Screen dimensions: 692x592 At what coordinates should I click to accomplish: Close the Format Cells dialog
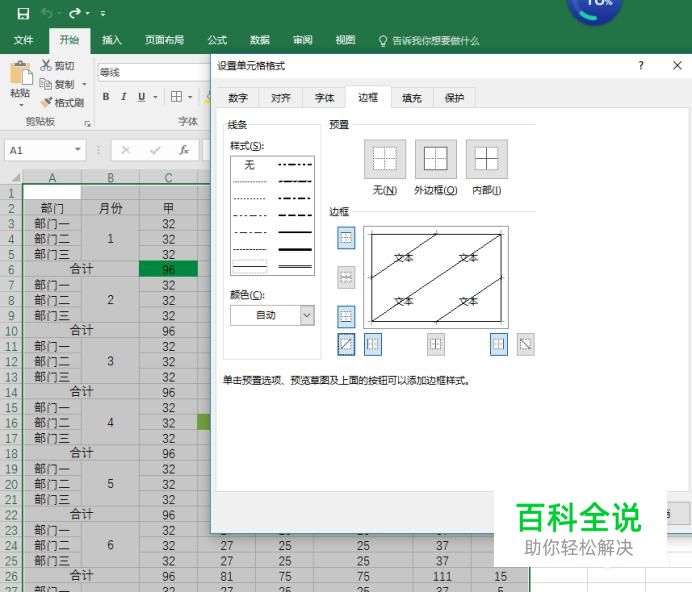tap(677, 66)
